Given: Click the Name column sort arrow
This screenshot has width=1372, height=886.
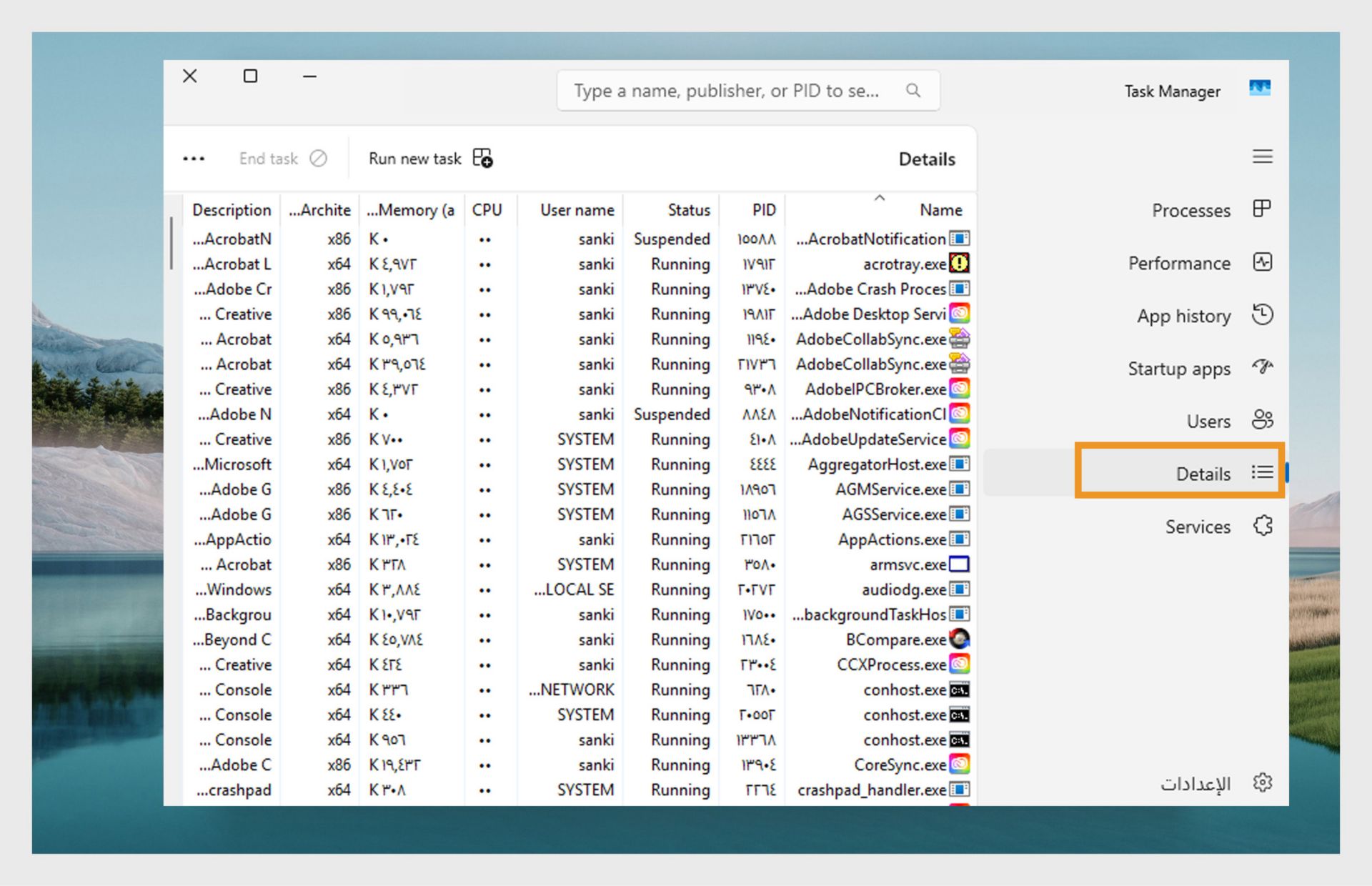Looking at the screenshot, I should (x=880, y=198).
